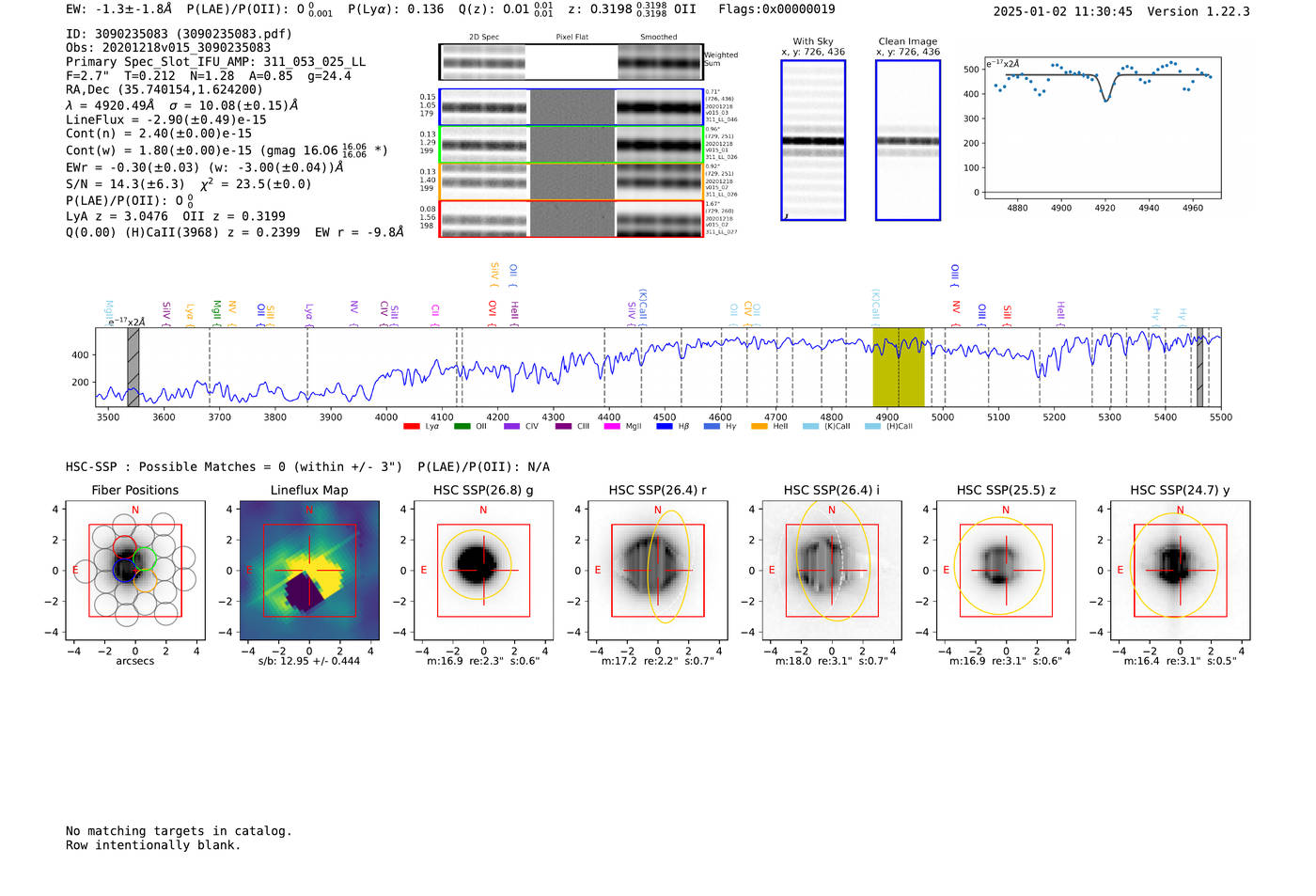Screen dimensions: 1316x896
Task: Open the Clean Image cutout
Action: coord(908,140)
